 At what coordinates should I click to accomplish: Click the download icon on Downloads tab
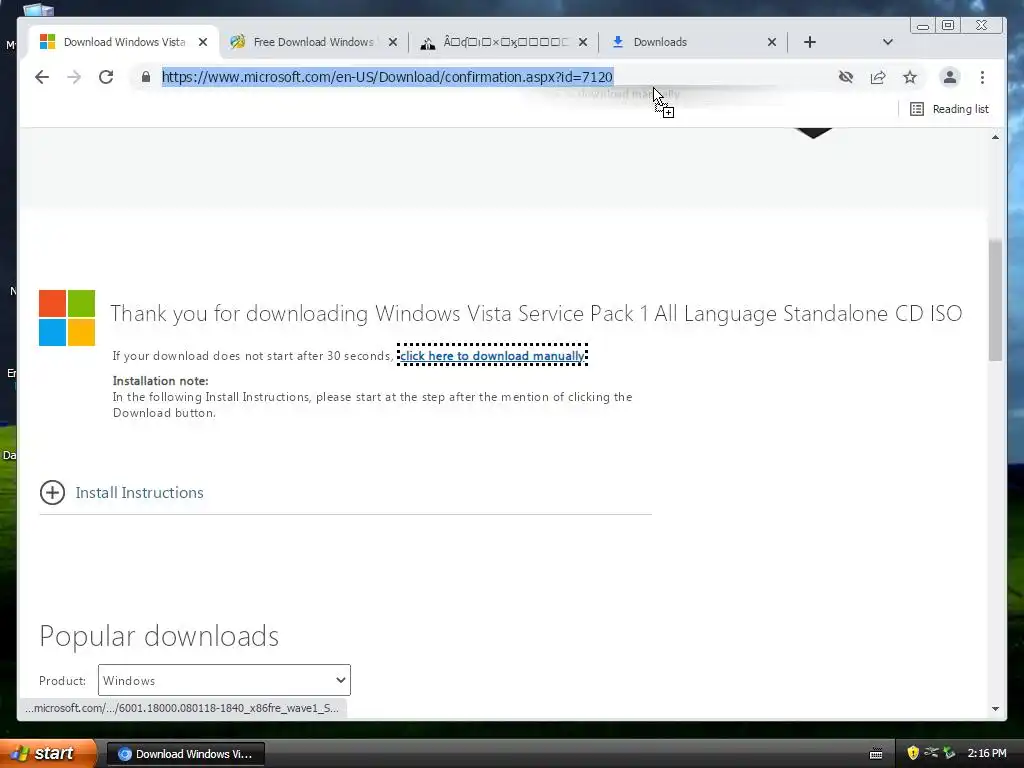618,42
